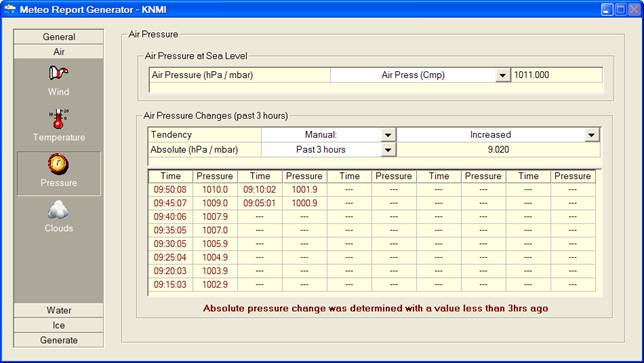Select the Pressure gauge icon

58,164
